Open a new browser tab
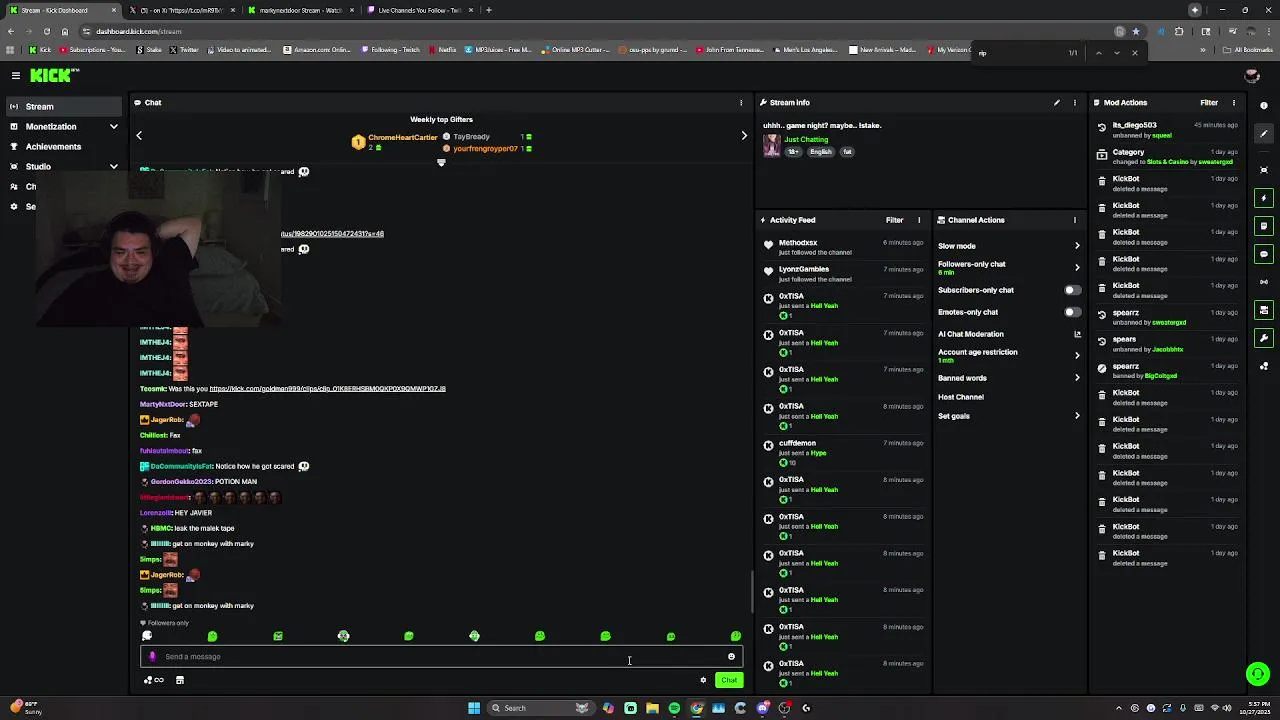The width and height of the screenshot is (1280, 720). [x=488, y=10]
